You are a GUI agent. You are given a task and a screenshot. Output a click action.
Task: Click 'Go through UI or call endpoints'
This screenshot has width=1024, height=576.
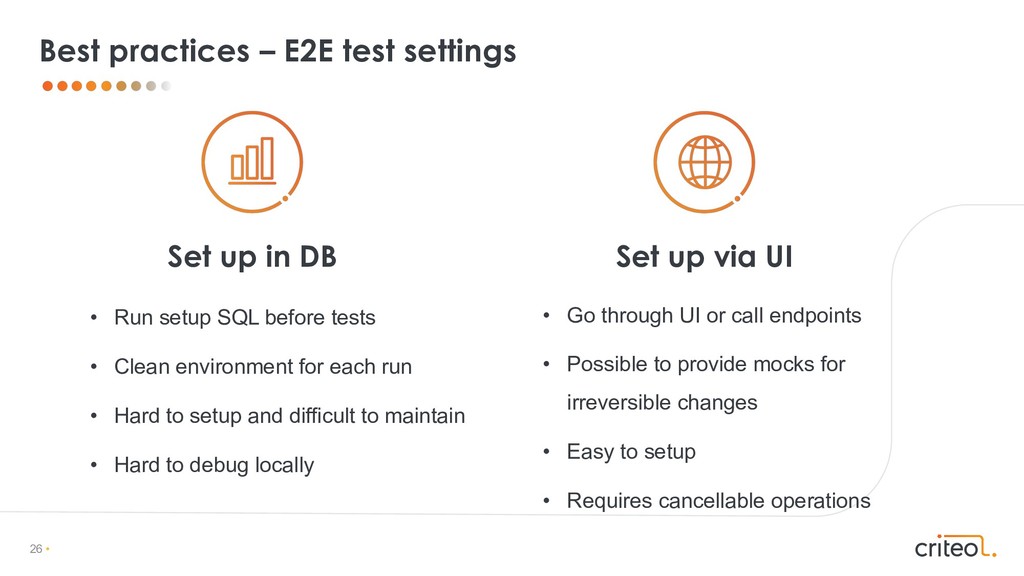[x=713, y=316]
